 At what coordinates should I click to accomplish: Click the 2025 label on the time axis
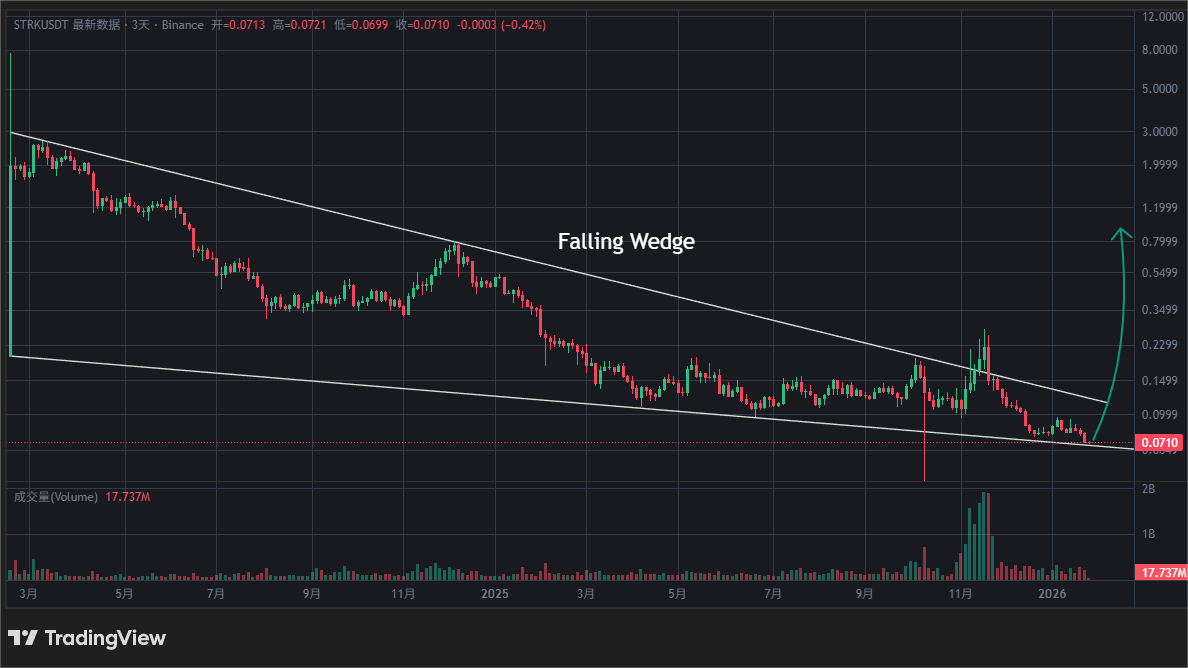click(494, 593)
